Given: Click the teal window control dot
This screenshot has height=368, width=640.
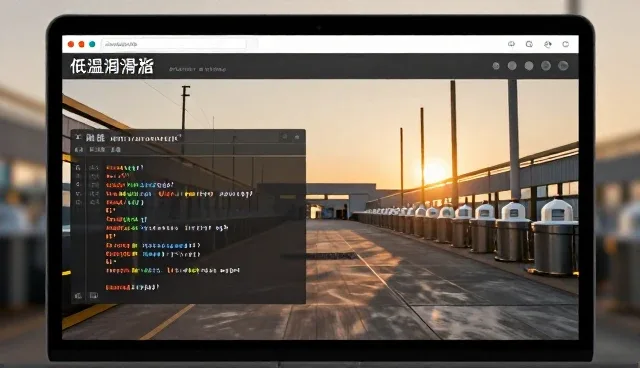Looking at the screenshot, I should pyautogui.click(x=92, y=44).
